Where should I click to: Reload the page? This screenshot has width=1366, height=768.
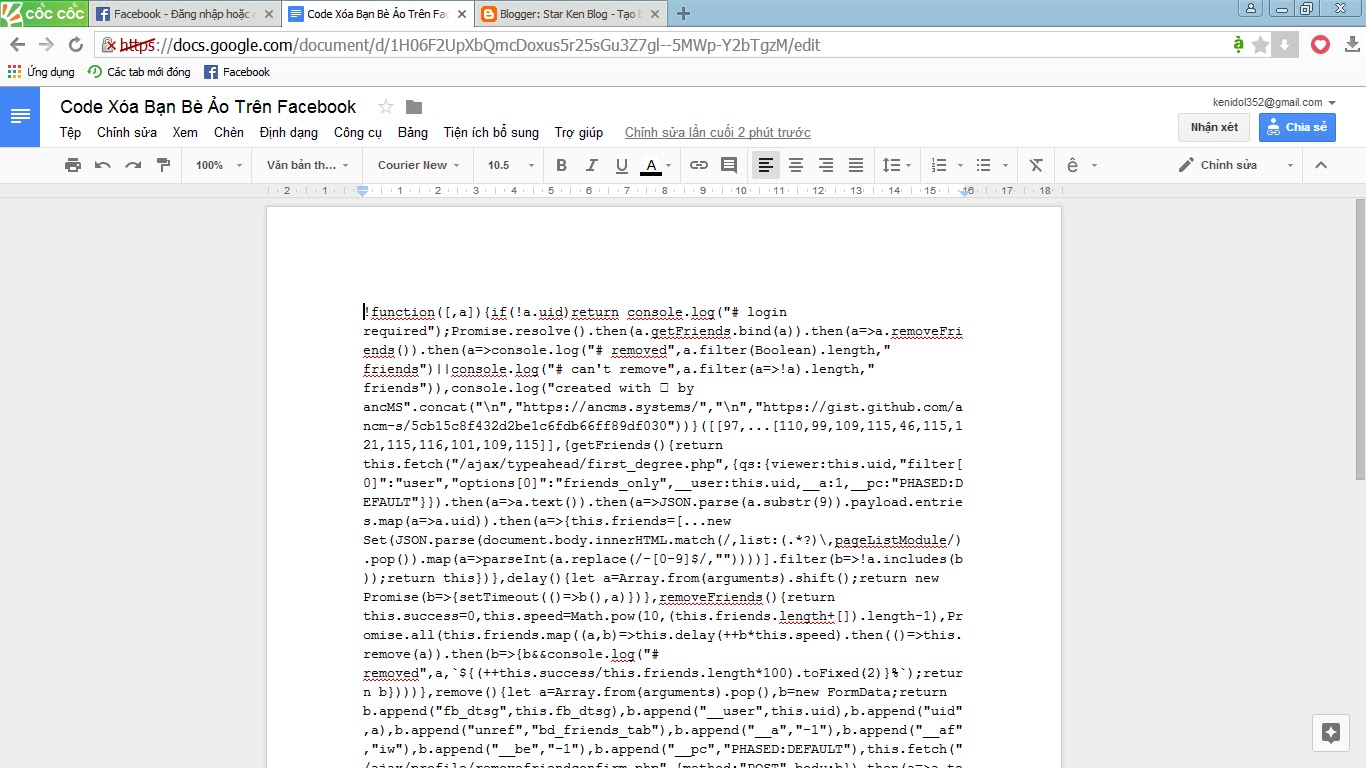coord(75,45)
